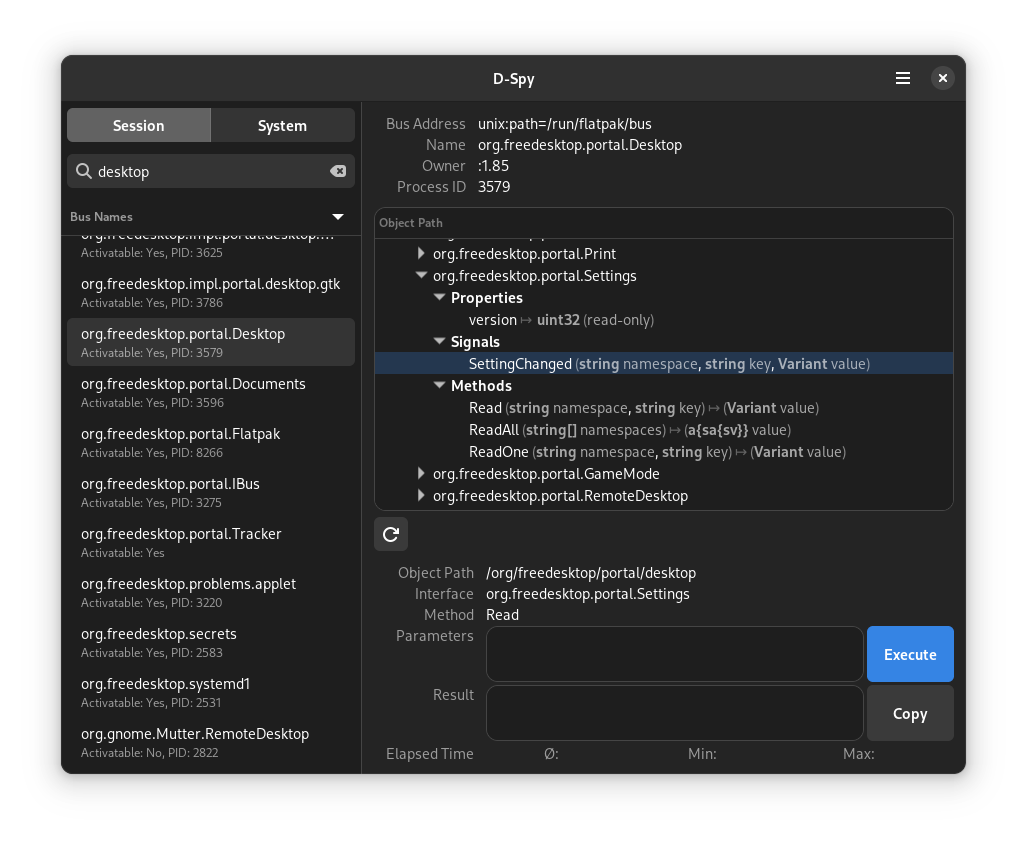Expand org.freedesktop.portal.RemoteDesktop interface
The height and width of the screenshot is (841, 1027).
421,496
